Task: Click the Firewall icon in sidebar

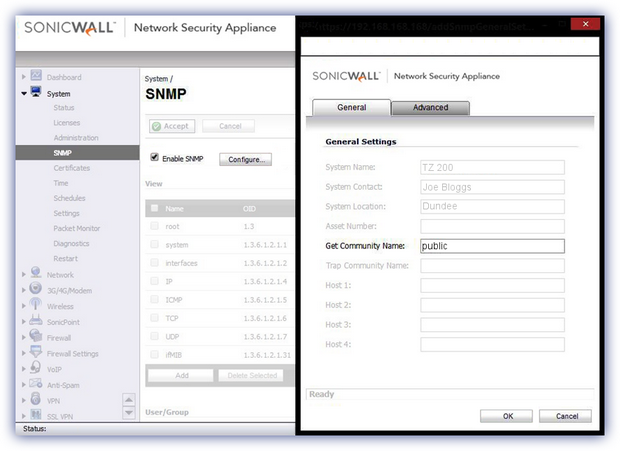Action: click(36, 336)
